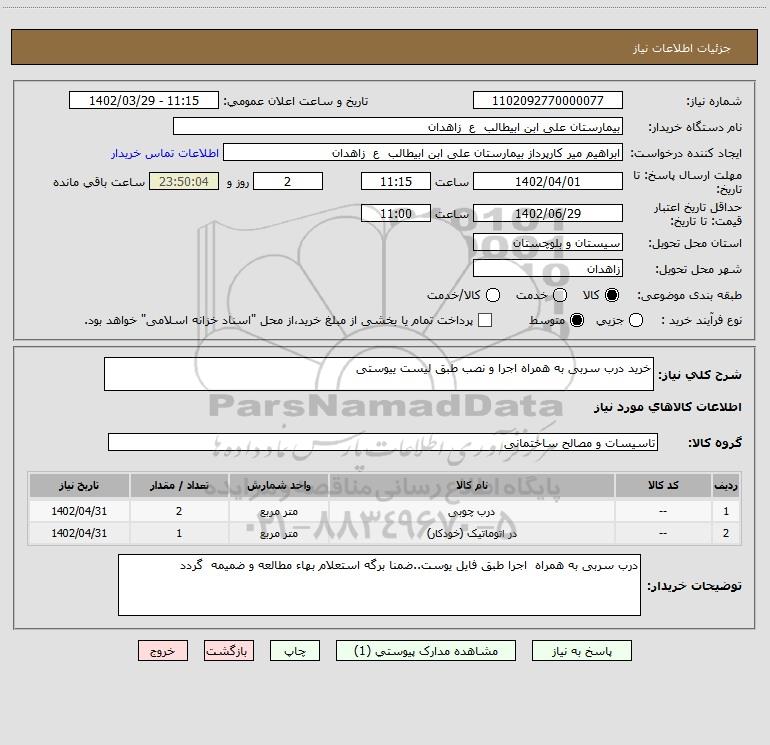Click the شماره نیاز number field
This screenshot has height=745, width=770.
click(548, 100)
